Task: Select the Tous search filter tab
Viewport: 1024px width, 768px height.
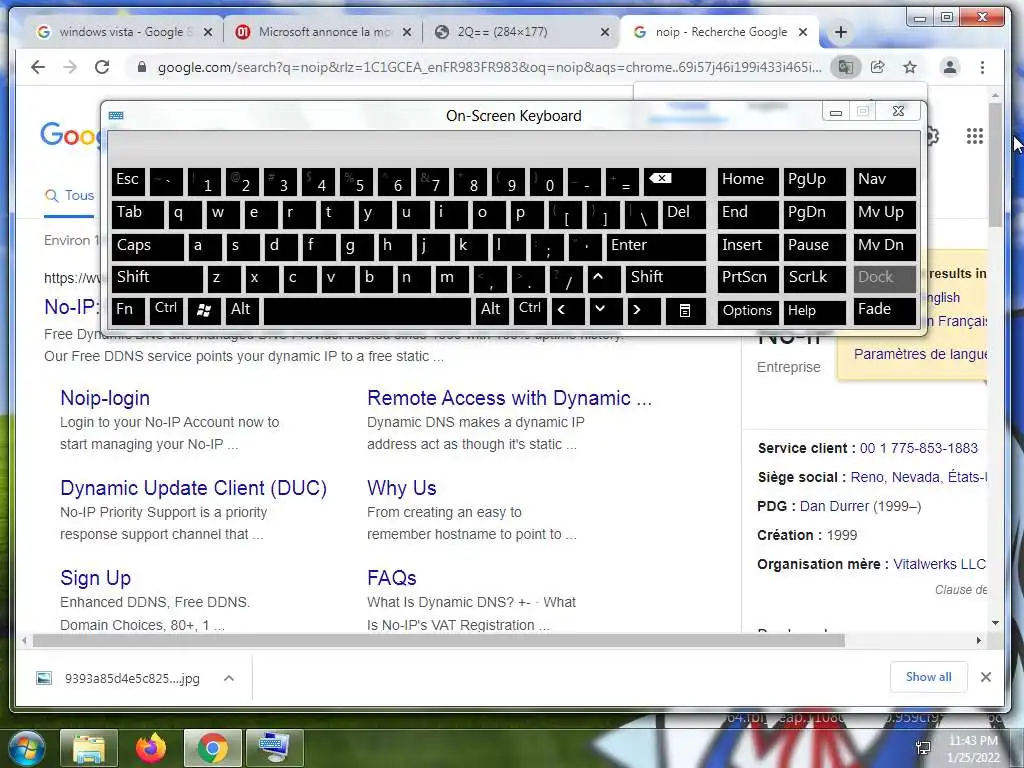Action: (x=69, y=196)
